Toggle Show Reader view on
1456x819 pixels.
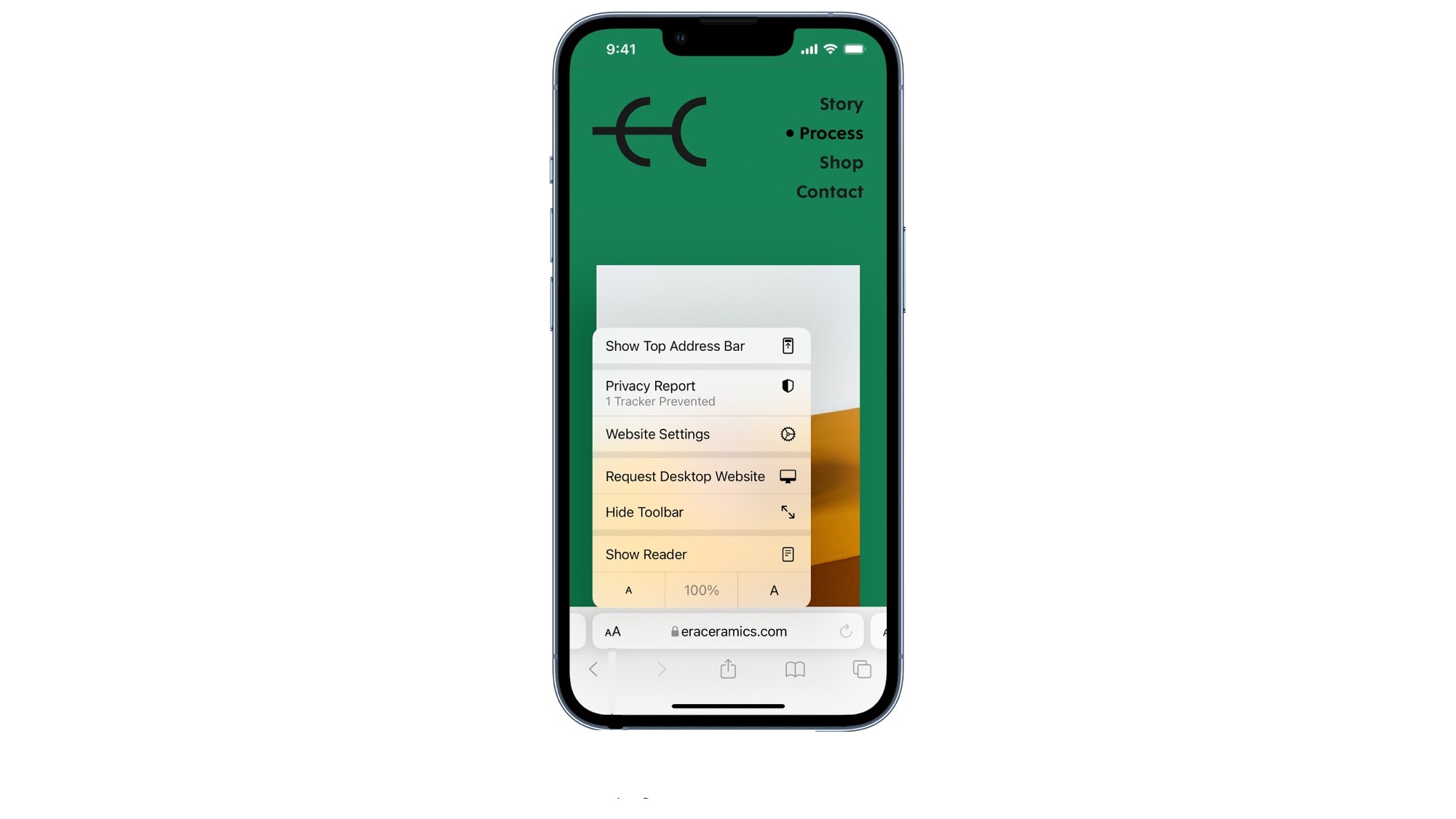point(700,554)
